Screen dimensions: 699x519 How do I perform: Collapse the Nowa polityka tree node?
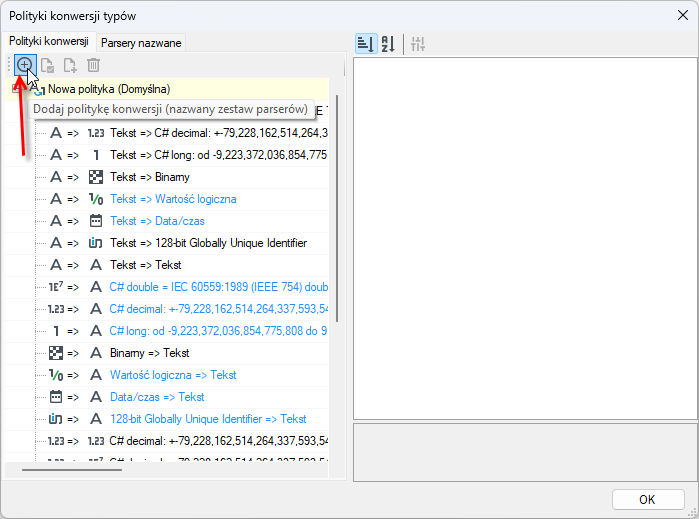(x=16, y=89)
